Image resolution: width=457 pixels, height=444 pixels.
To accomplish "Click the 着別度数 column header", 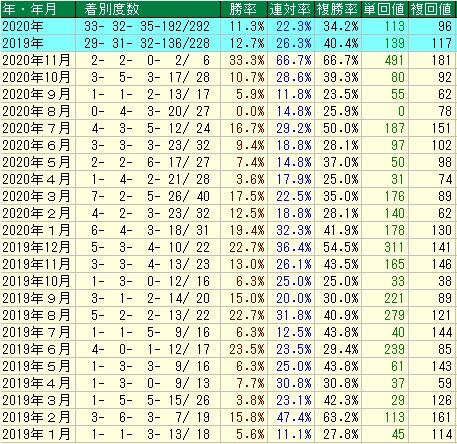I will tap(148, 9).
